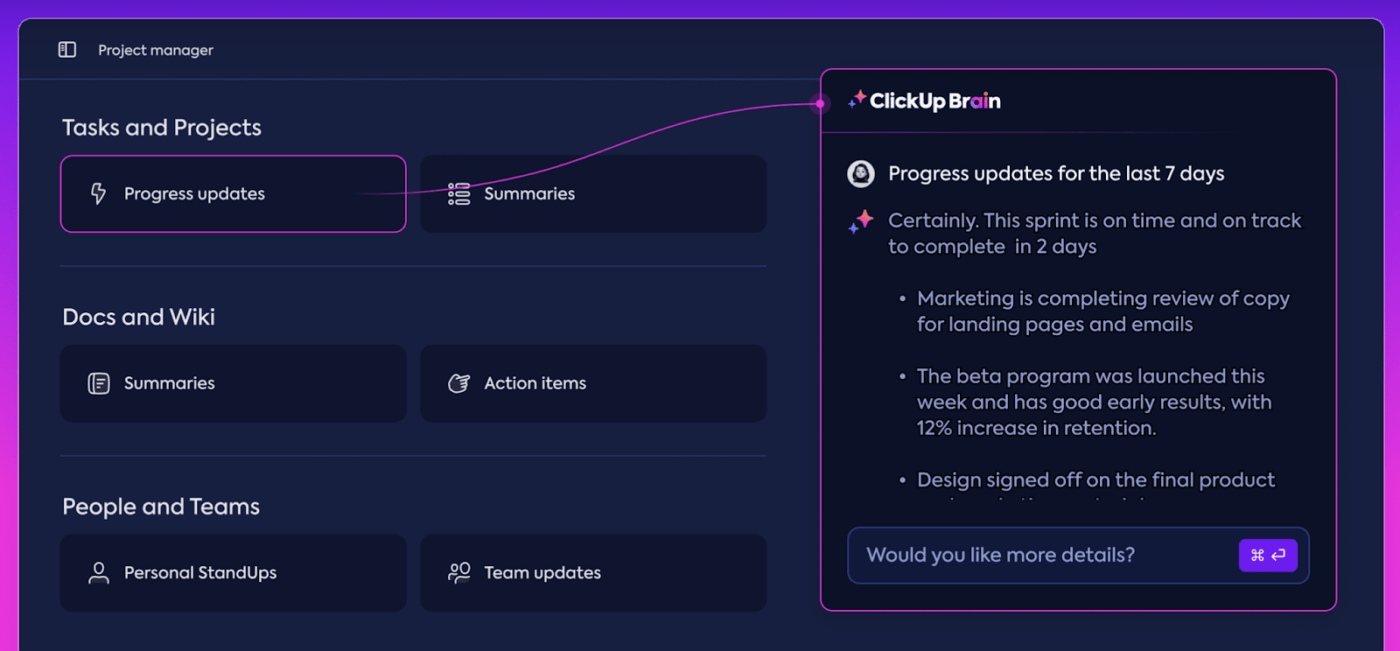Click the Project manager title
This screenshot has height=651, width=1400.
click(155, 50)
